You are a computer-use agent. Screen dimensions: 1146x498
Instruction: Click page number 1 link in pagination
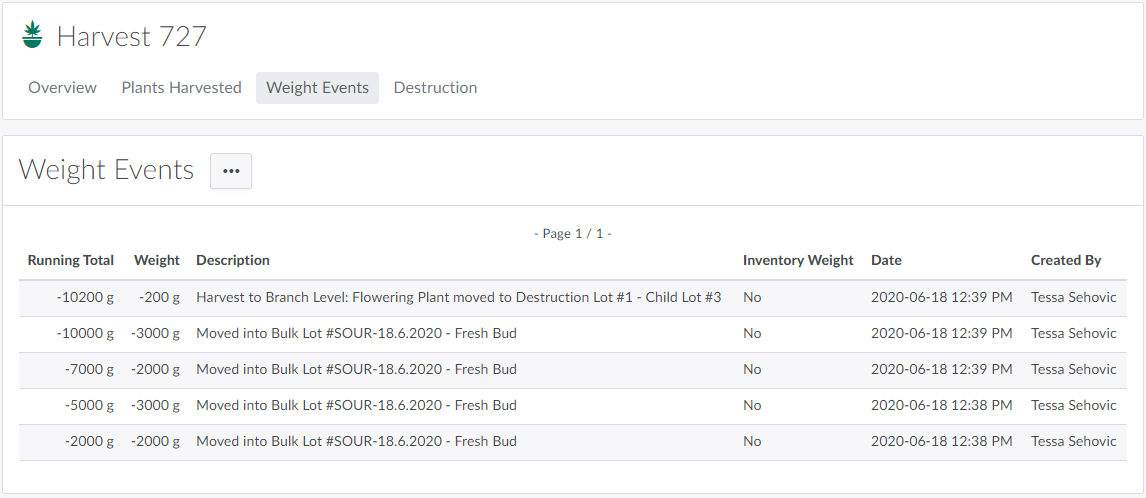[x=600, y=234]
